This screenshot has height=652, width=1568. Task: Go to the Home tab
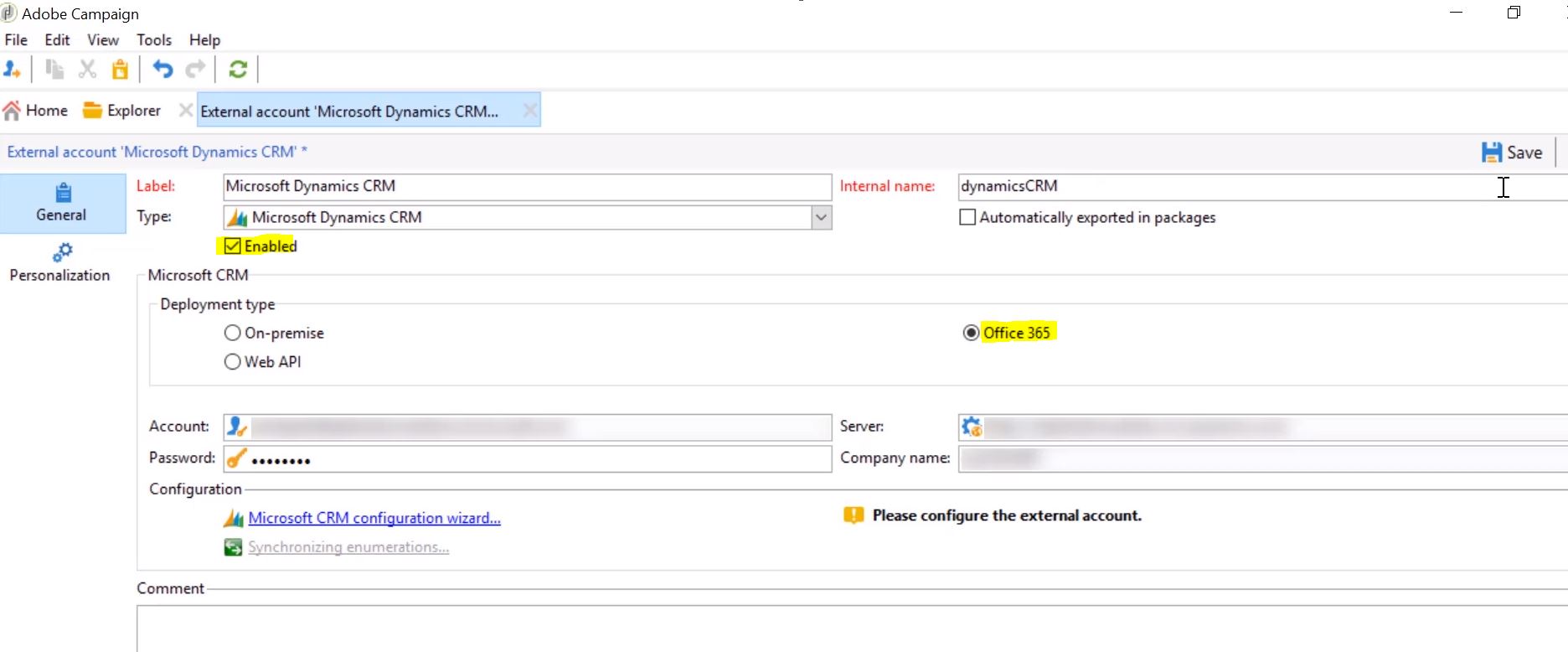[x=36, y=111]
